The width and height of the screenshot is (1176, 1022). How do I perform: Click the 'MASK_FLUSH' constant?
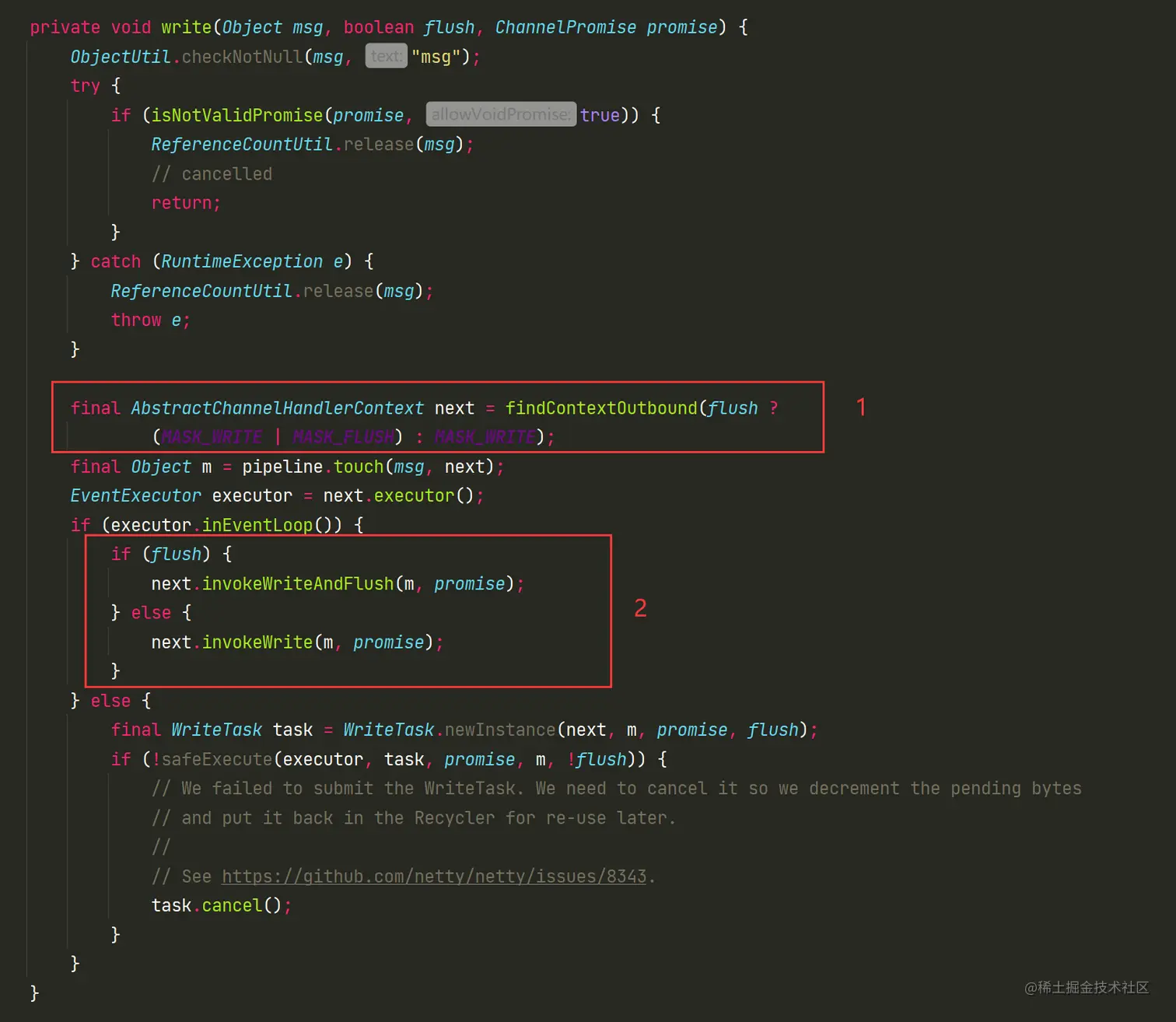tap(343, 437)
